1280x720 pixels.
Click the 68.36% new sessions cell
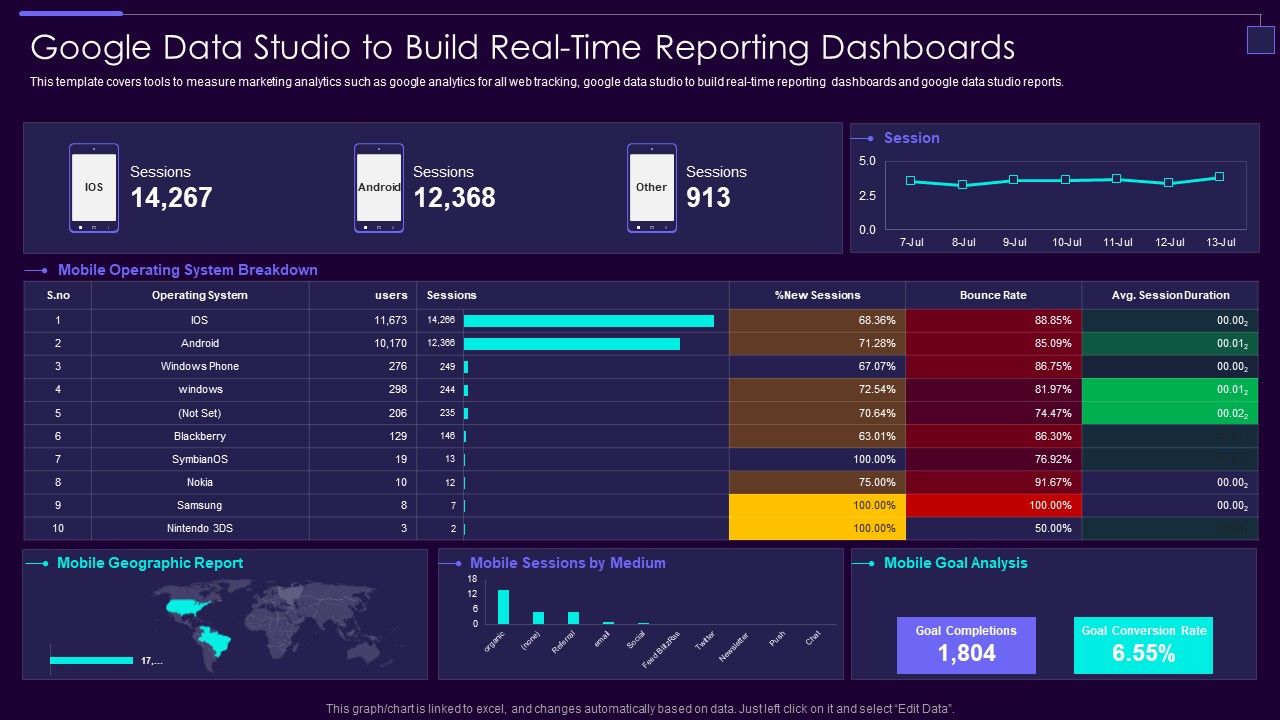coord(817,320)
